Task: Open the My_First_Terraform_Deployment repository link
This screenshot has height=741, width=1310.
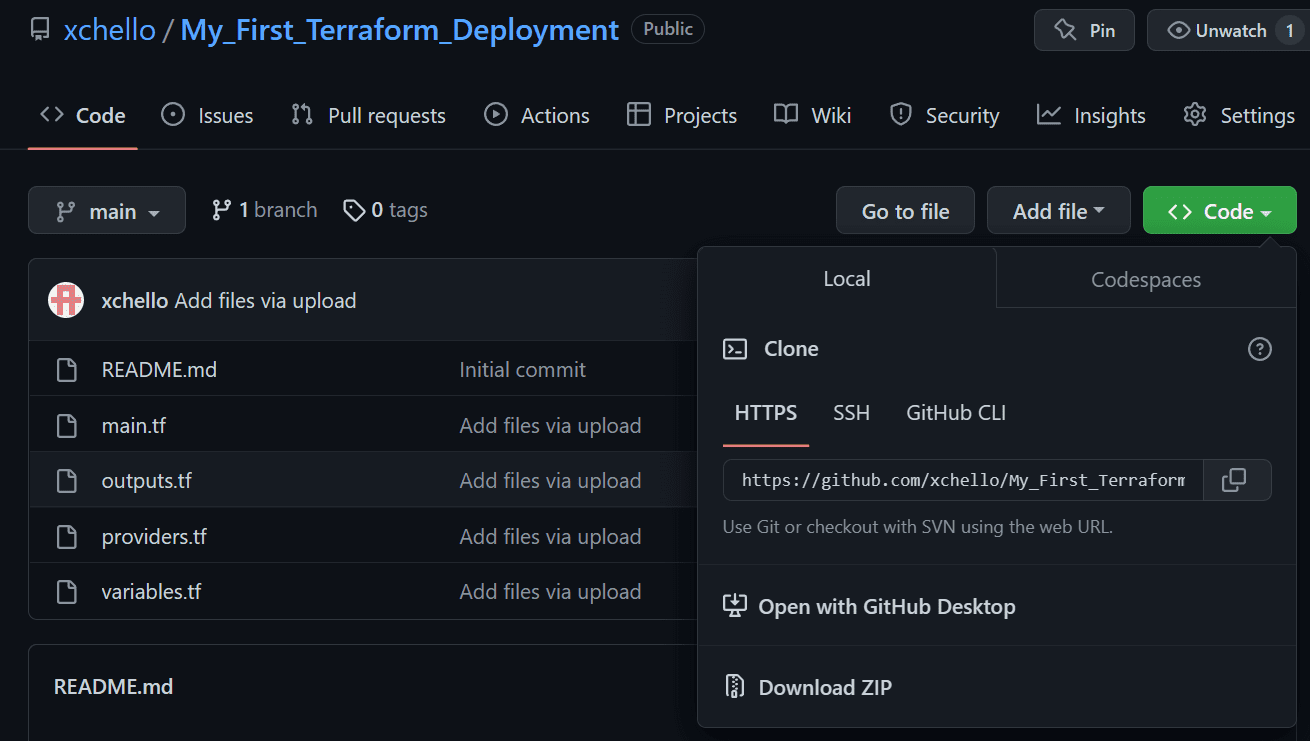Action: [x=399, y=30]
